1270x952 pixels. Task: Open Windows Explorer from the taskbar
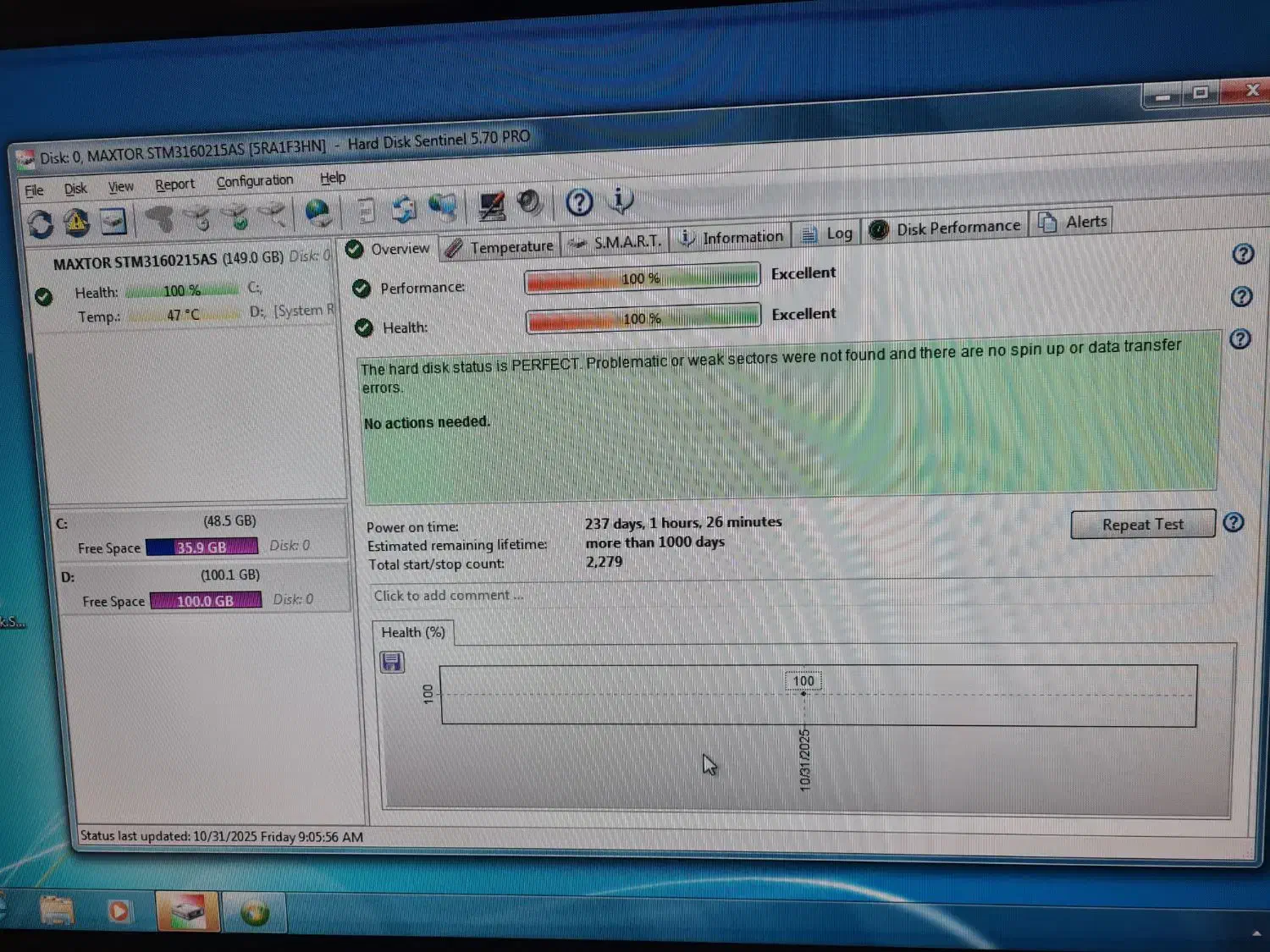(56, 911)
